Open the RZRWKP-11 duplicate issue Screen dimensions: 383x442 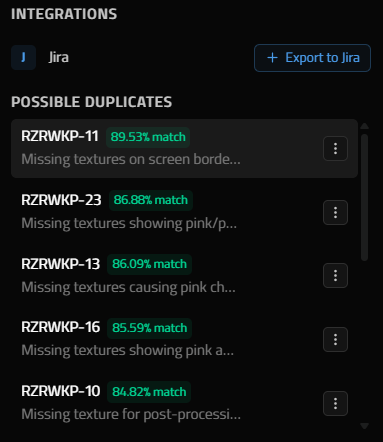[x=184, y=148]
